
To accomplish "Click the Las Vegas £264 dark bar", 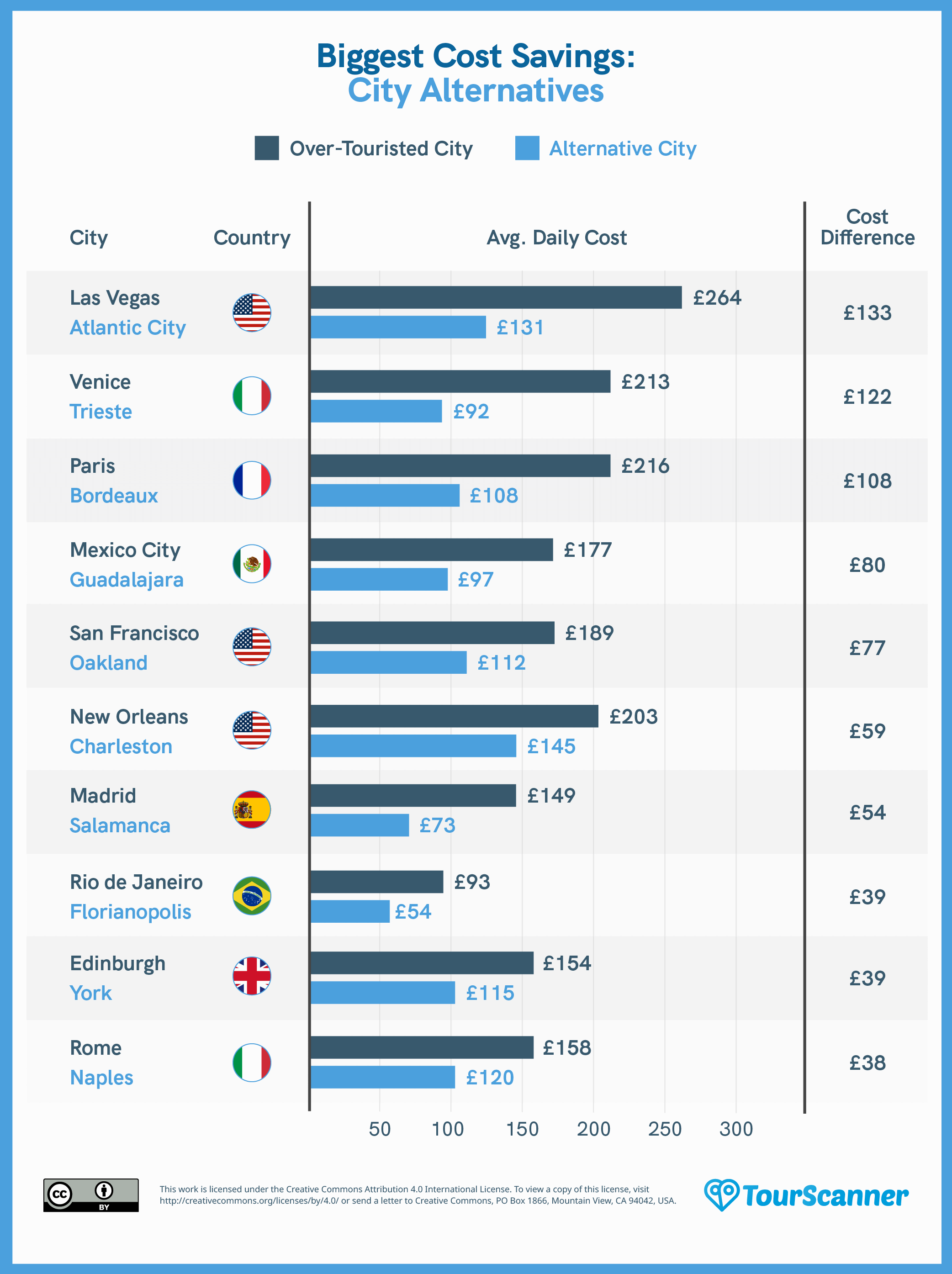I will pyautogui.click(x=496, y=298).
